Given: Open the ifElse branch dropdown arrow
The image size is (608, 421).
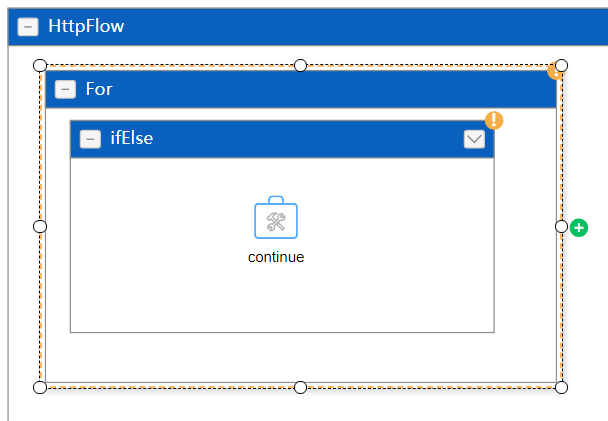Looking at the screenshot, I should click(x=474, y=139).
